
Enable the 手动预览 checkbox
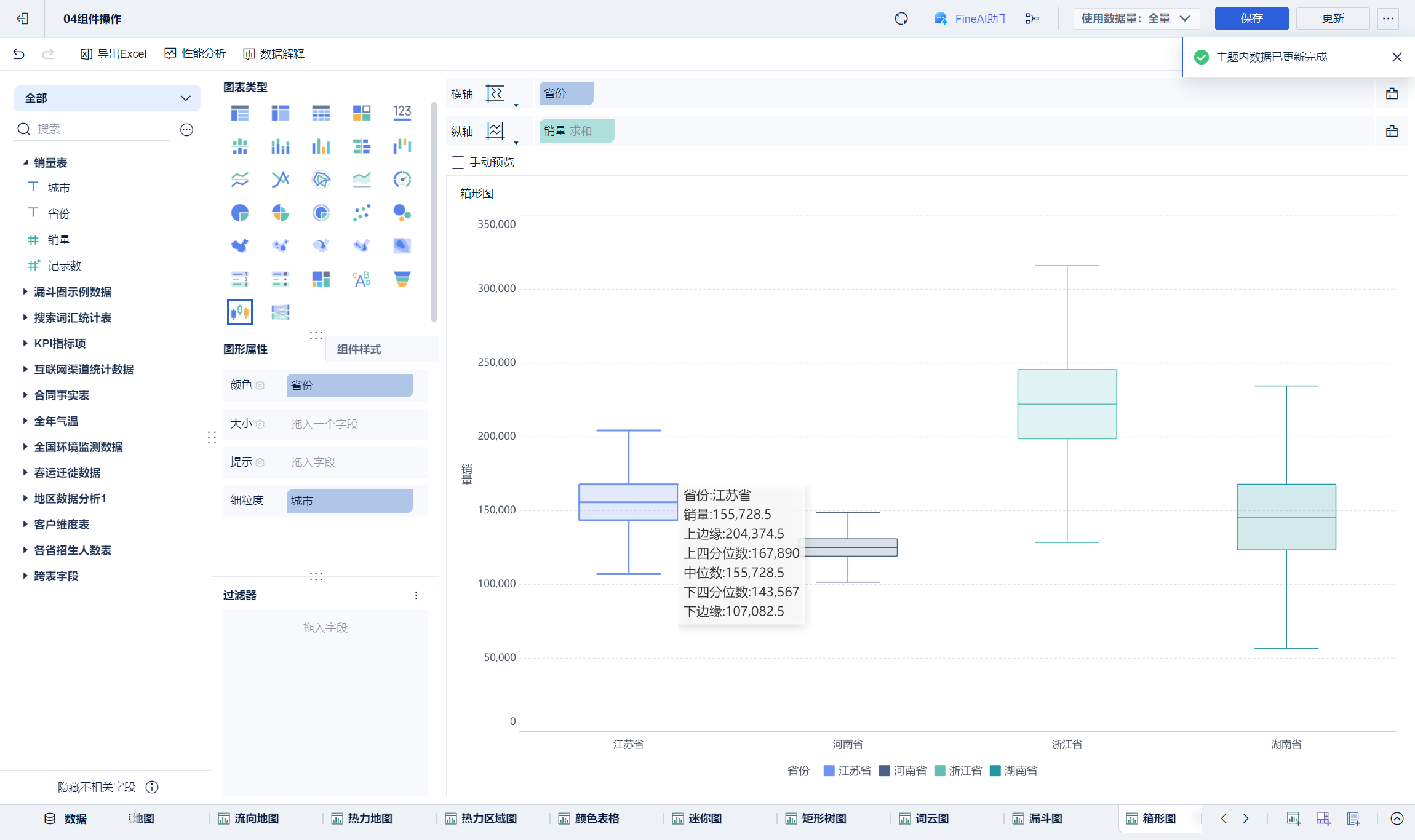click(x=458, y=162)
